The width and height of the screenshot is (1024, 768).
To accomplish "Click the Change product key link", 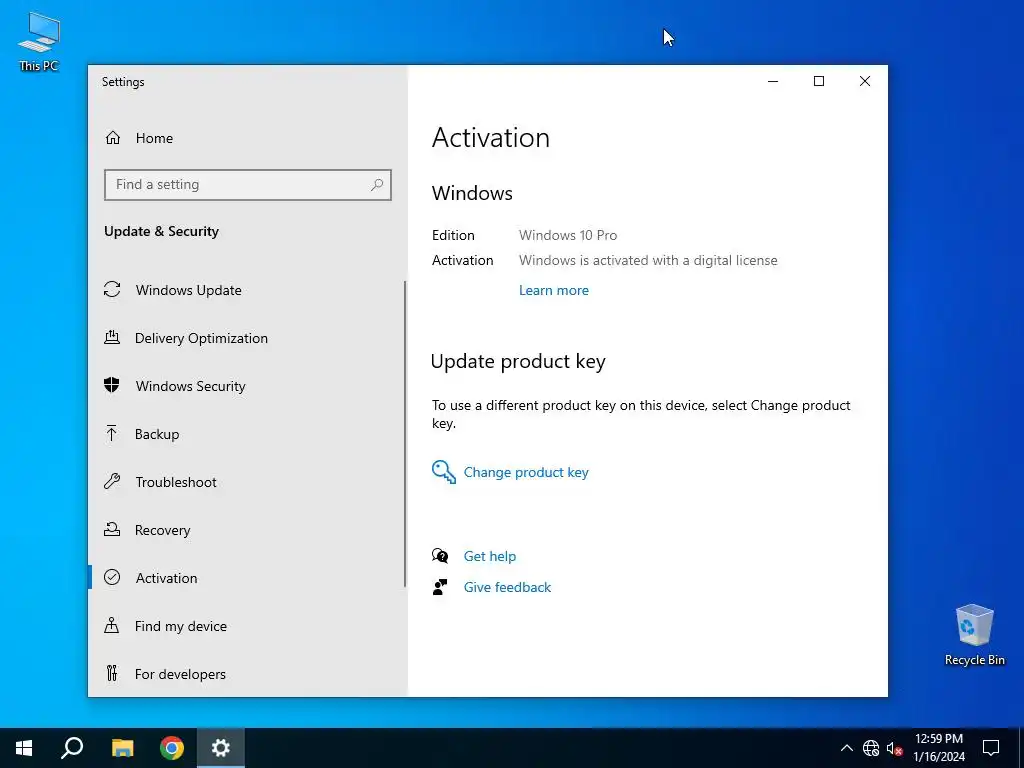I will [526, 472].
